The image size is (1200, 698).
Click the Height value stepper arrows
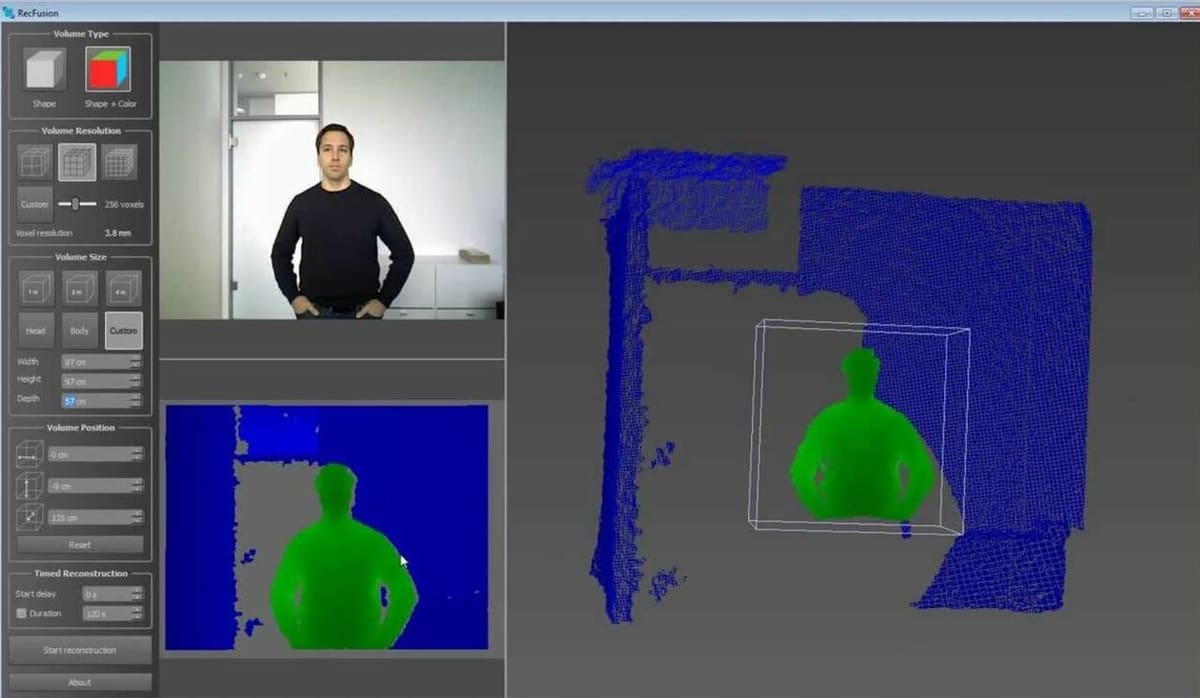point(136,381)
